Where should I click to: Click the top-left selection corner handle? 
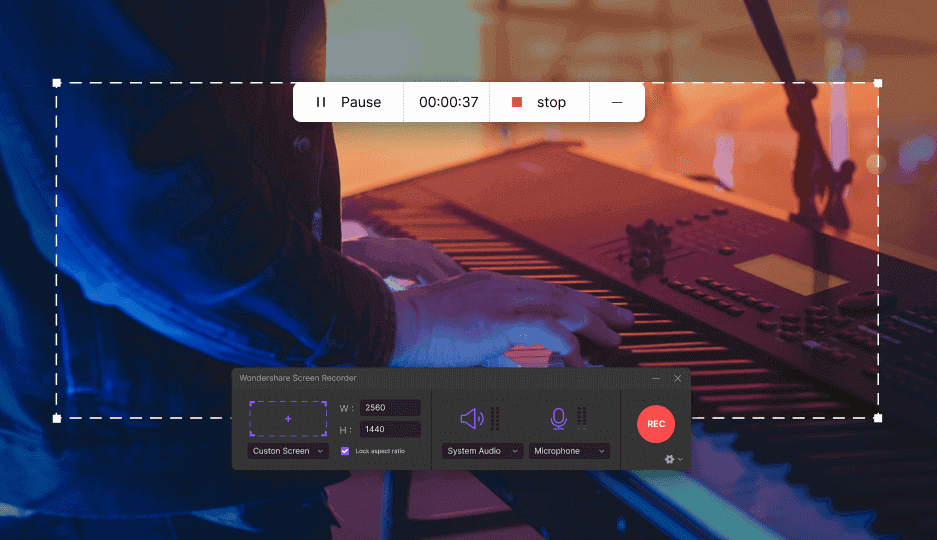[x=57, y=83]
